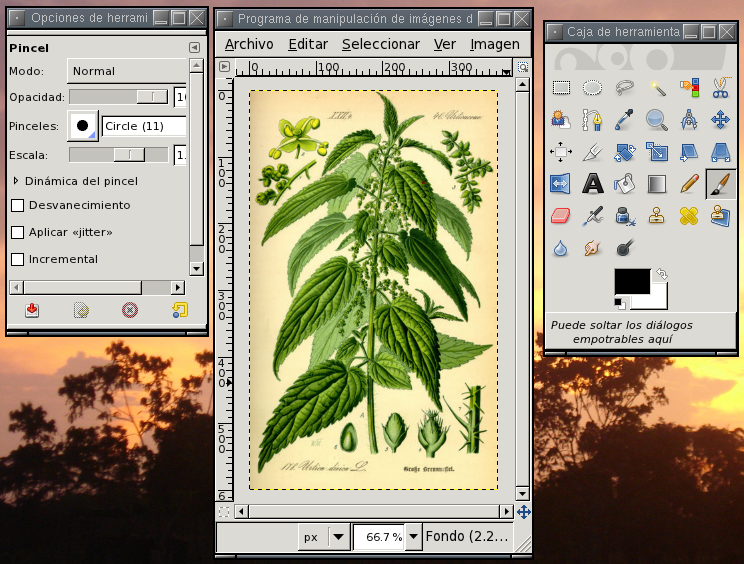Click Delete saved options button
The height and width of the screenshot is (564, 744).
[x=130, y=310]
